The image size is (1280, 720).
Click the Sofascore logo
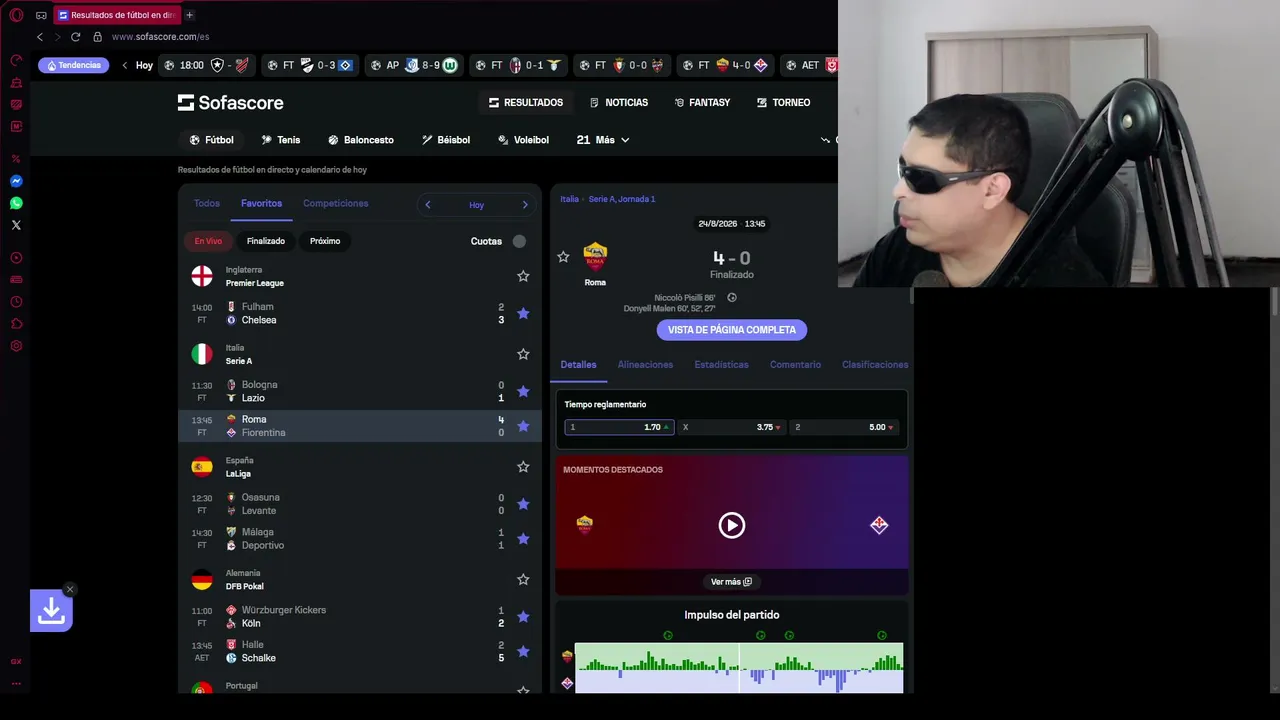pos(231,102)
